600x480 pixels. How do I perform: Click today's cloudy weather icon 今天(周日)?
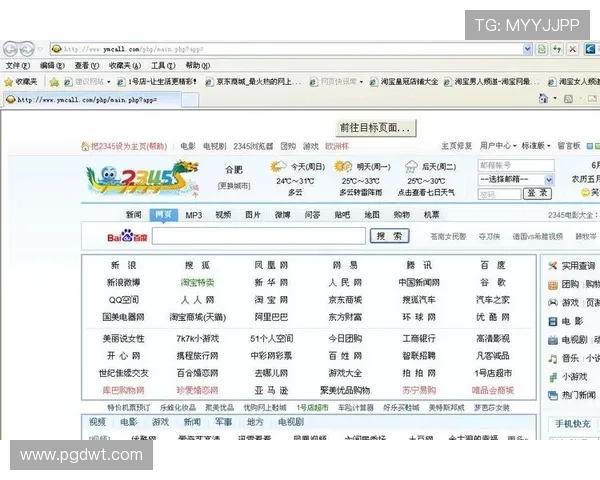(x=278, y=167)
